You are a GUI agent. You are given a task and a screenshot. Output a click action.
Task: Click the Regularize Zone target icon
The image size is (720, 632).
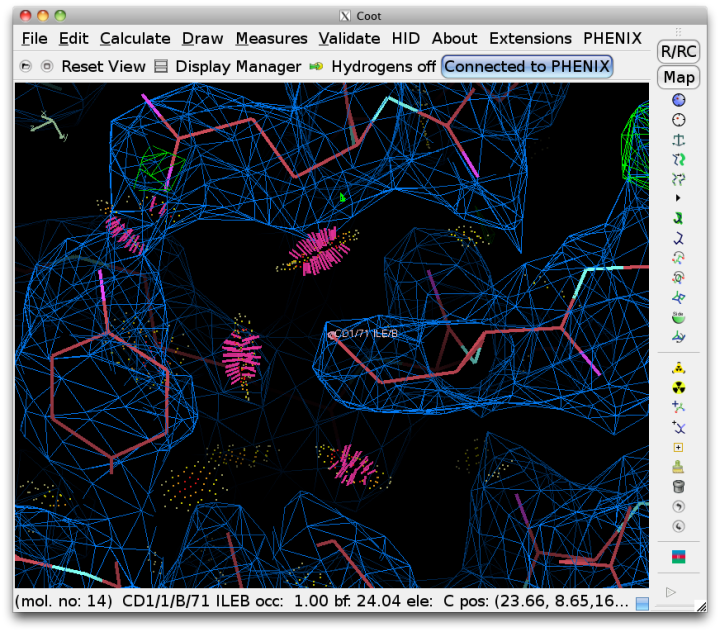679,120
